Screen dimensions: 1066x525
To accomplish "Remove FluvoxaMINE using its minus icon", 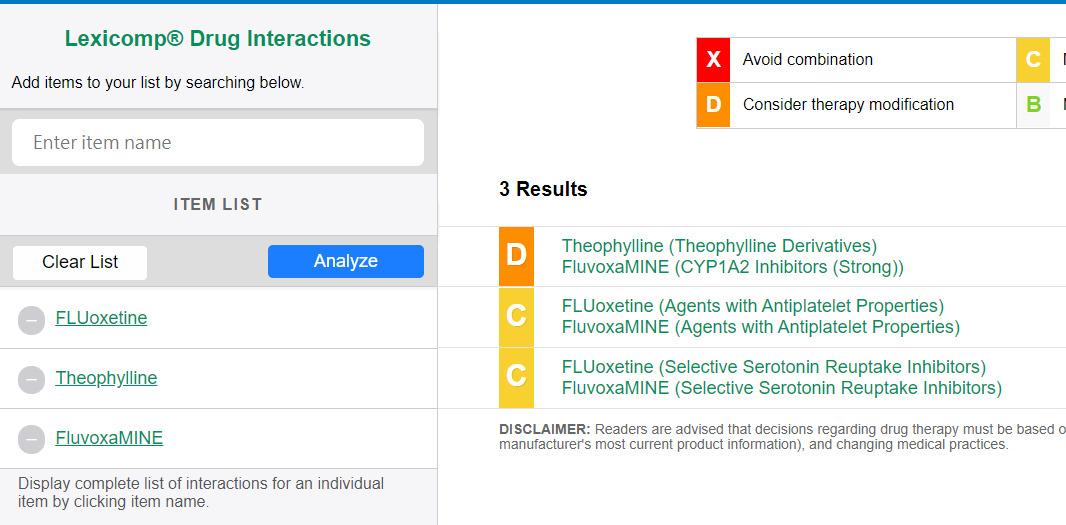I will [31, 439].
